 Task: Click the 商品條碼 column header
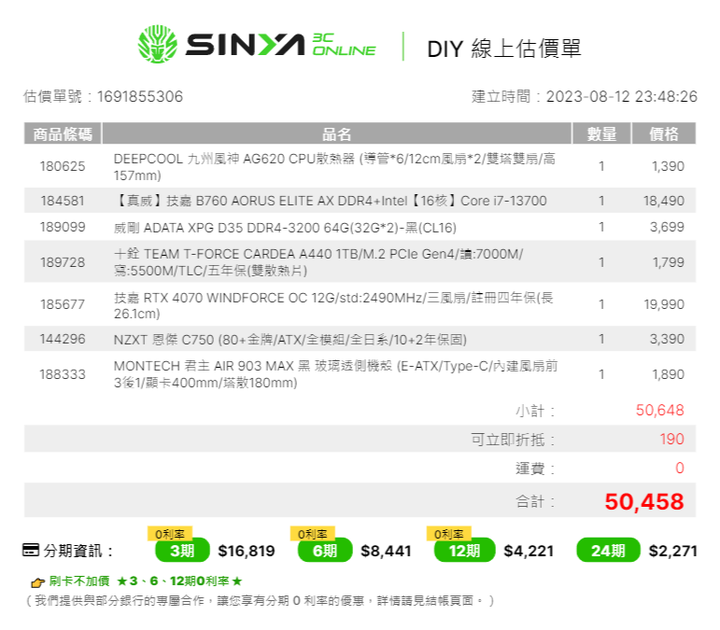click(62, 134)
